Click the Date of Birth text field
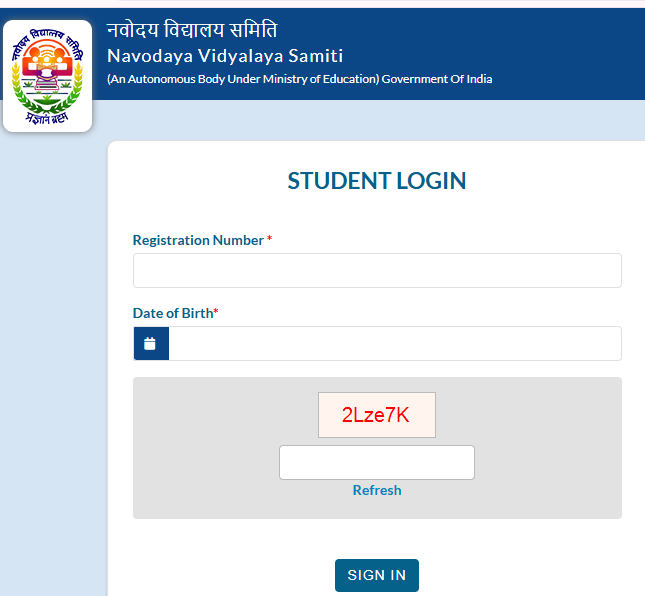 395,344
